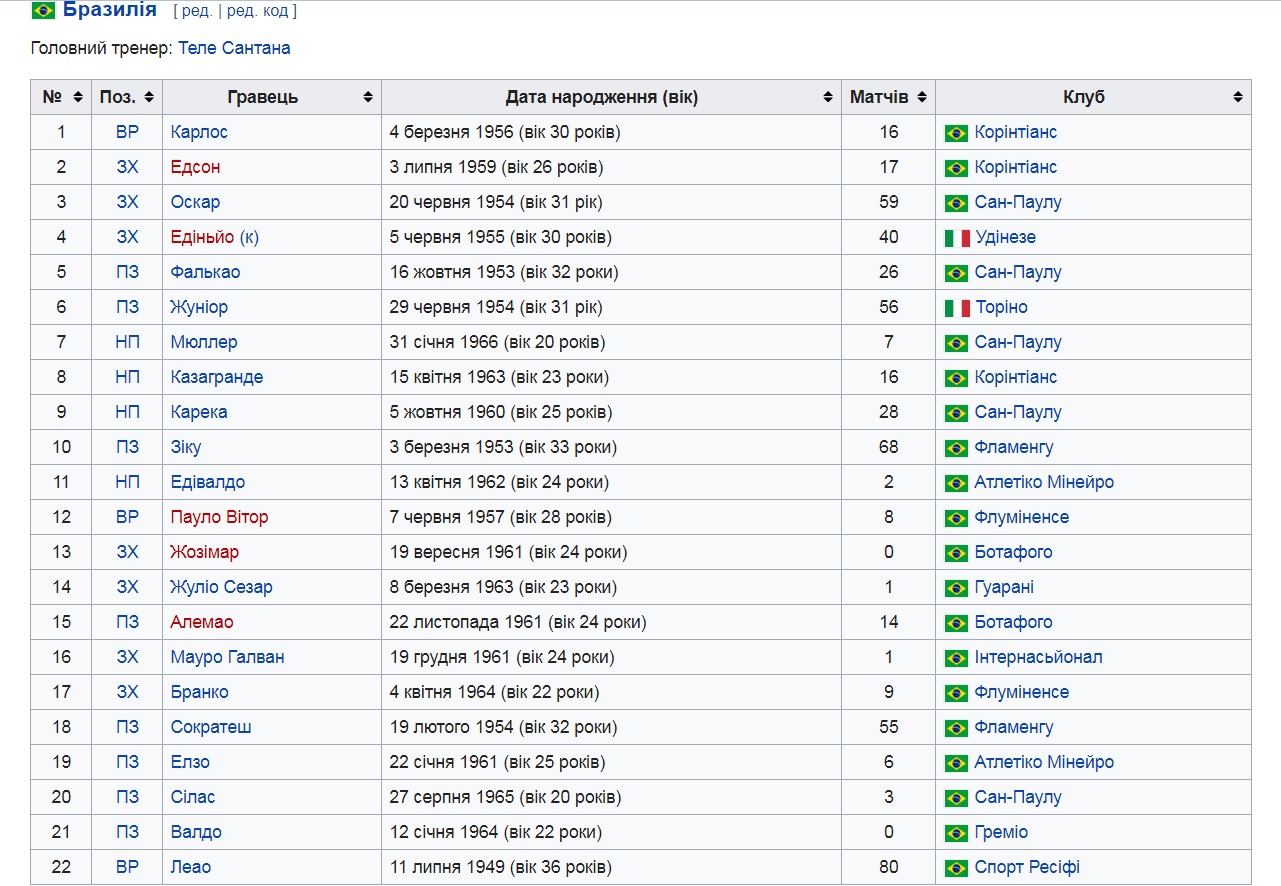Click the Italy flag next to Удінезе
The image size is (1281, 886).
[957, 238]
